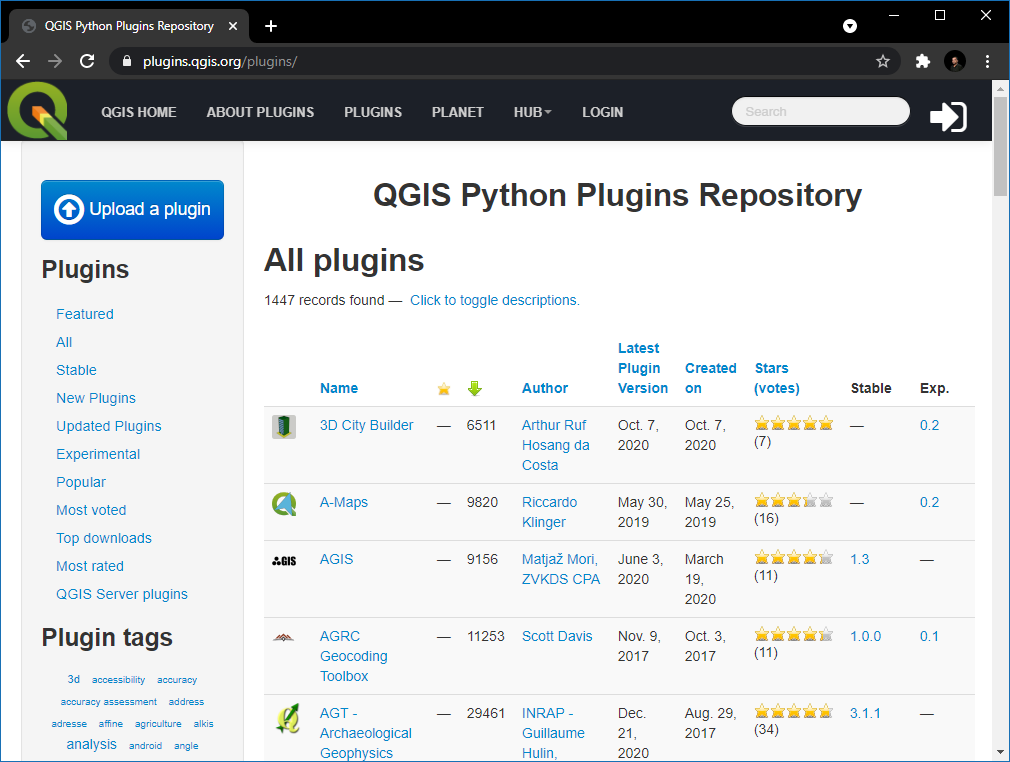Click the Upload a plugin button
This screenshot has width=1010, height=762.
pos(132,210)
